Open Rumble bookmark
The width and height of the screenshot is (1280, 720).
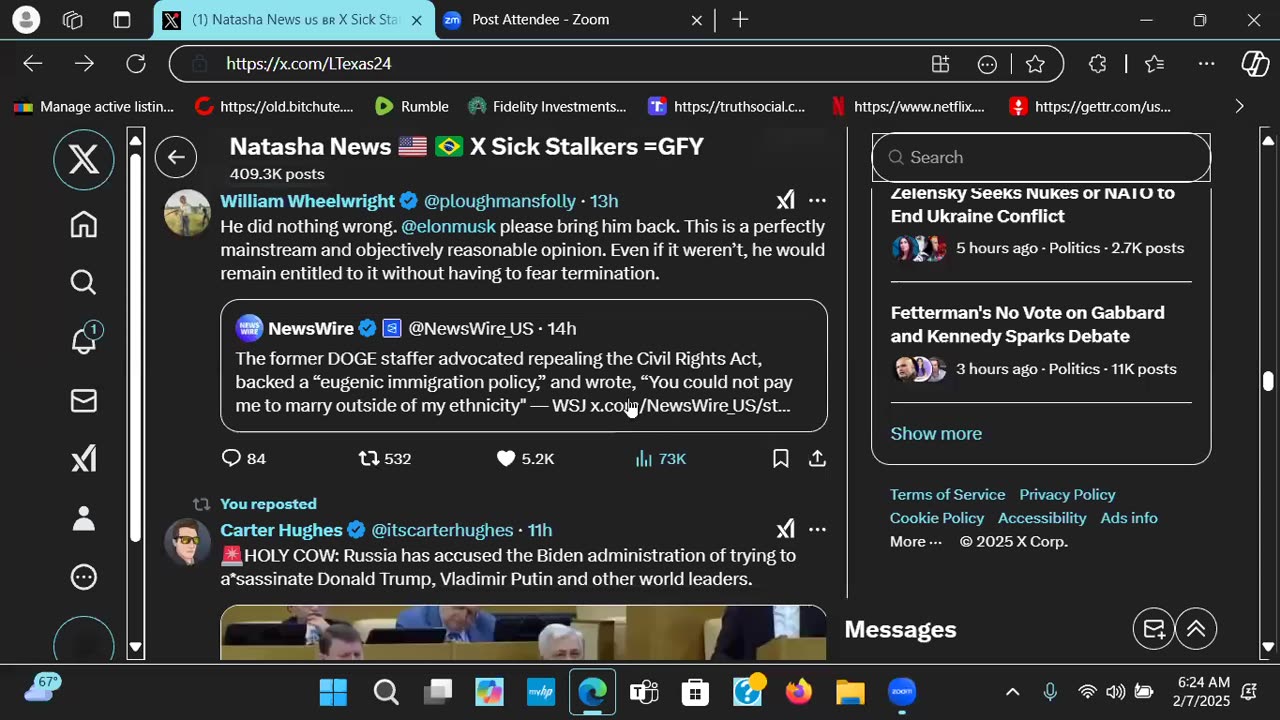click(x=412, y=106)
